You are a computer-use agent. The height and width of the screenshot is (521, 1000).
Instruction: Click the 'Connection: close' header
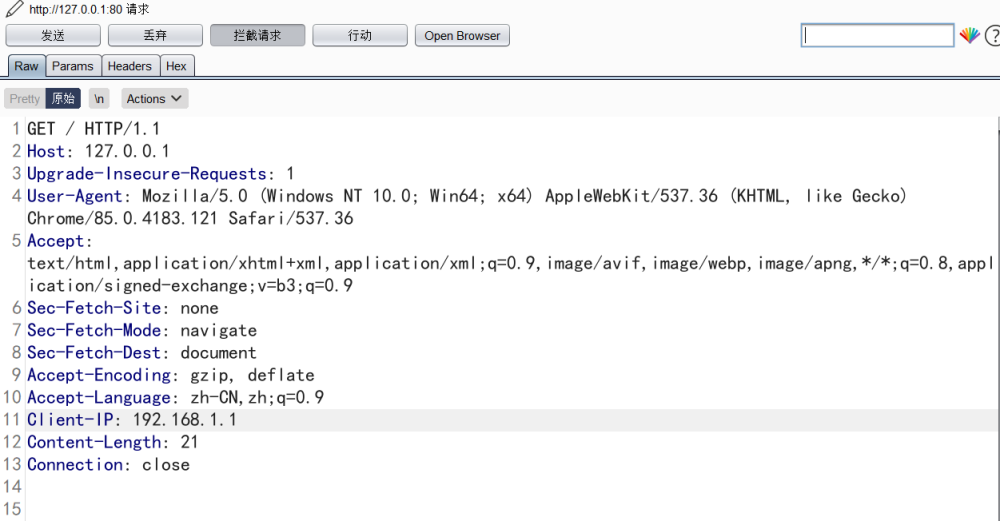click(x=108, y=464)
